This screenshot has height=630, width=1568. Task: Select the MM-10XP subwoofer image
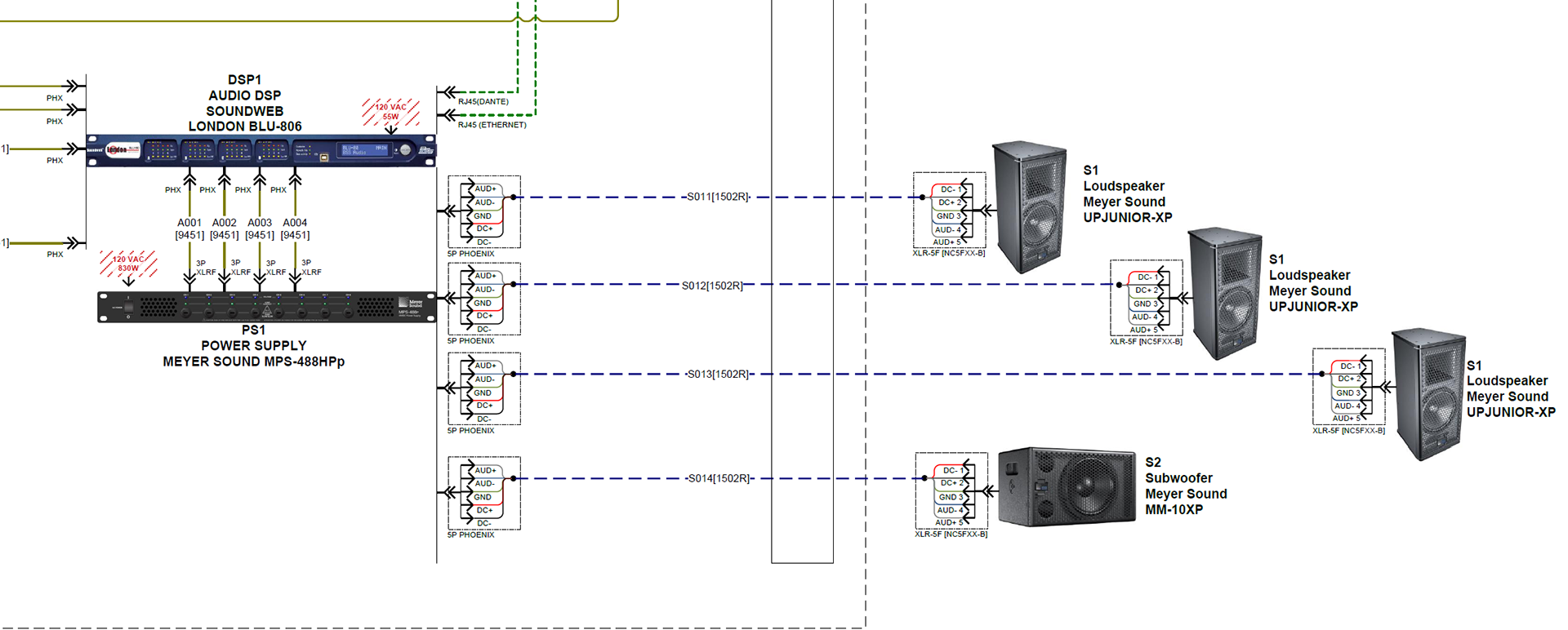(x=1067, y=486)
